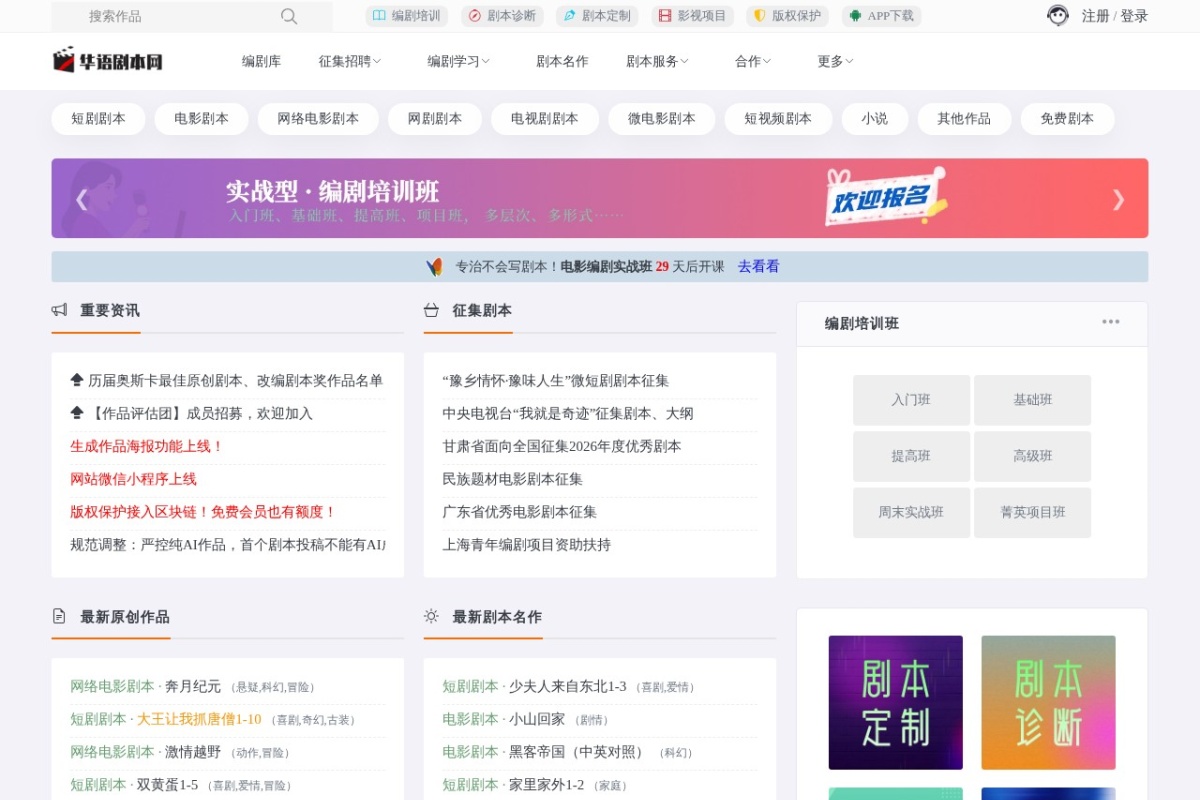Go to 编剧库 in the navigation
The height and width of the screenshot is (800, 1200).
[261, 61]
